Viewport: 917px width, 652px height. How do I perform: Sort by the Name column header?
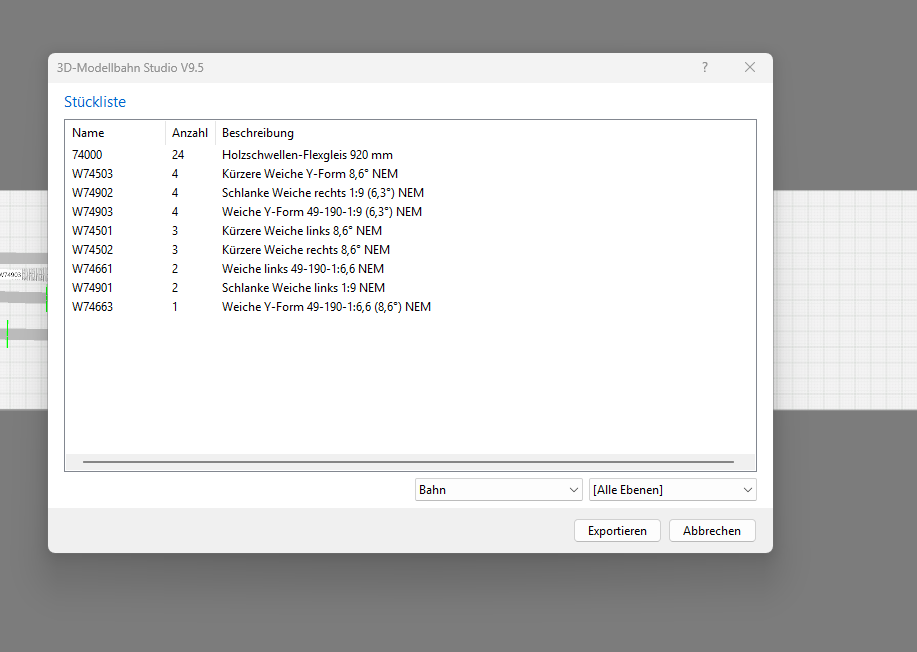(x=115, y=133)
